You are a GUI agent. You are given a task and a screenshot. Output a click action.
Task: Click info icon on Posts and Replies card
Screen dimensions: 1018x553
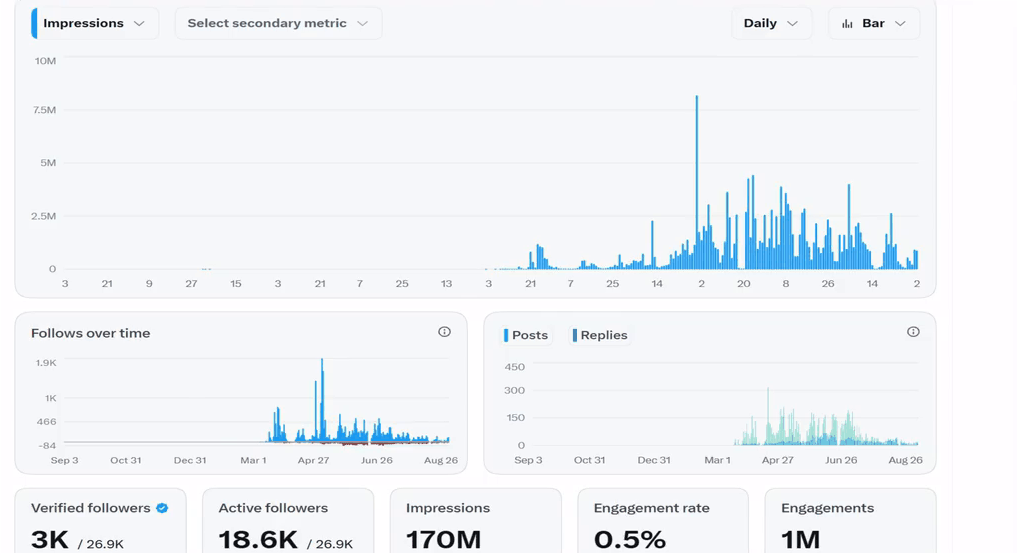913,332
